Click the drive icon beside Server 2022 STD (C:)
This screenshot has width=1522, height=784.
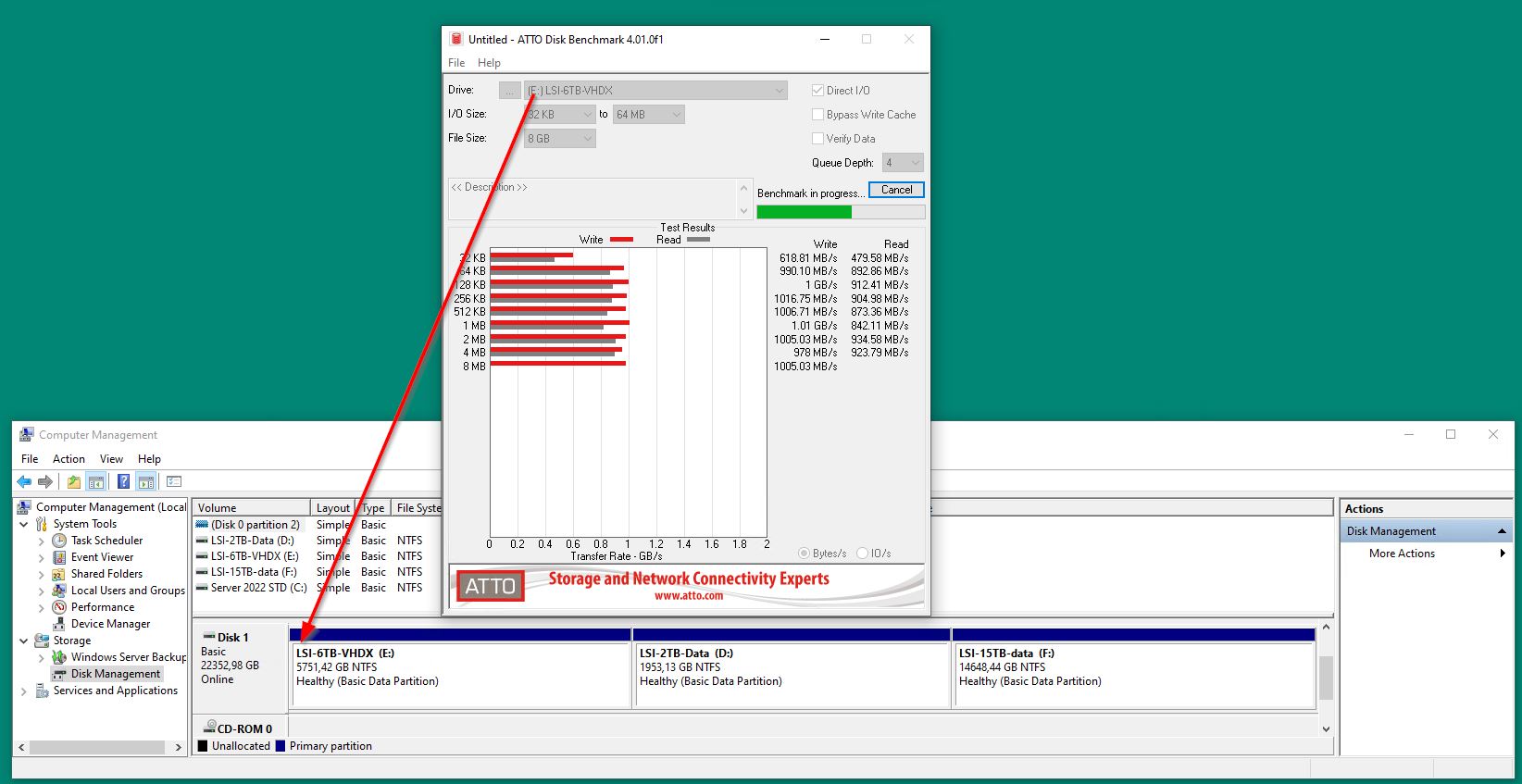coord(202,588)
